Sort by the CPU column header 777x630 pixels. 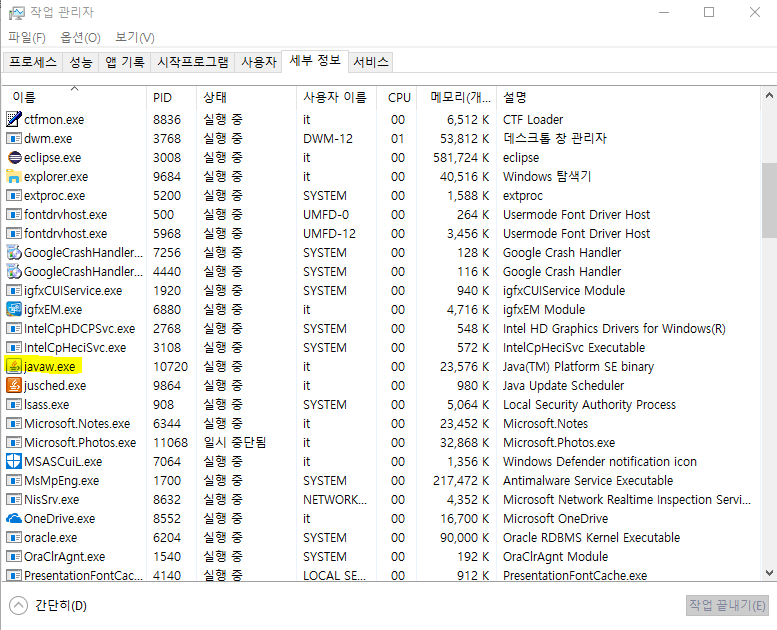pos(397,97)
